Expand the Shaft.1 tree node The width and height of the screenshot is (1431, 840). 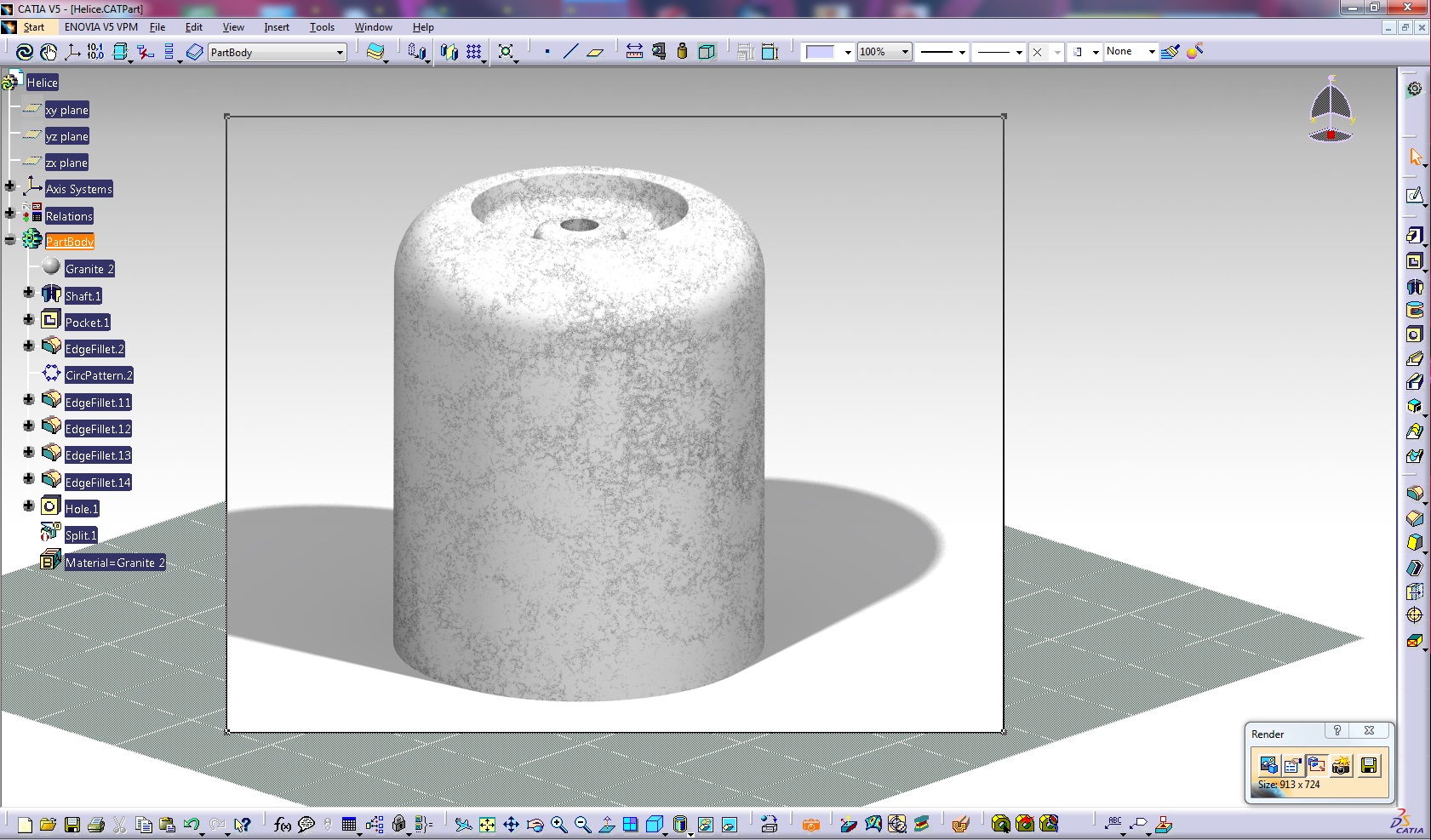28,293
